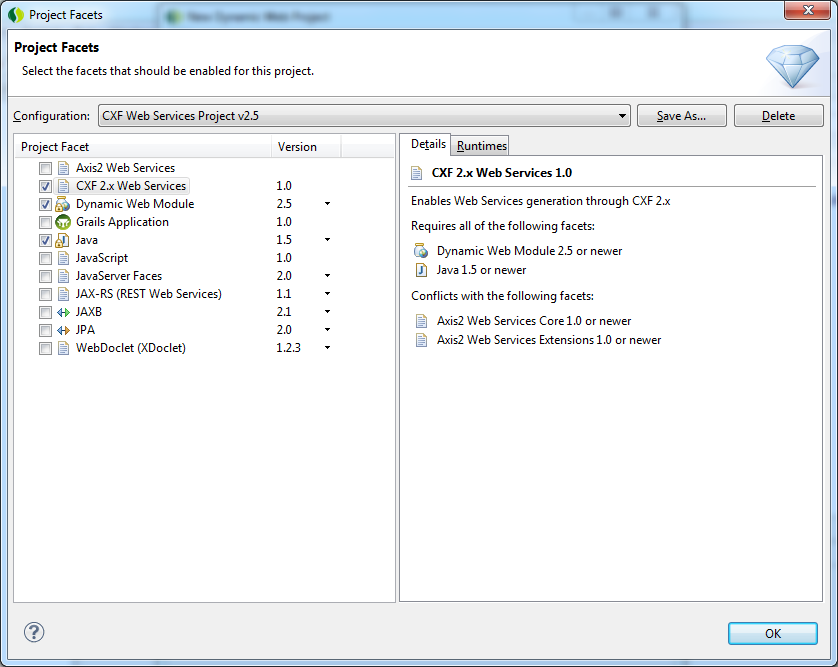Click the Dynamic Web Module version 2.5
The height and width of the screenshot is (667, 838).
(x=284, y=204)
